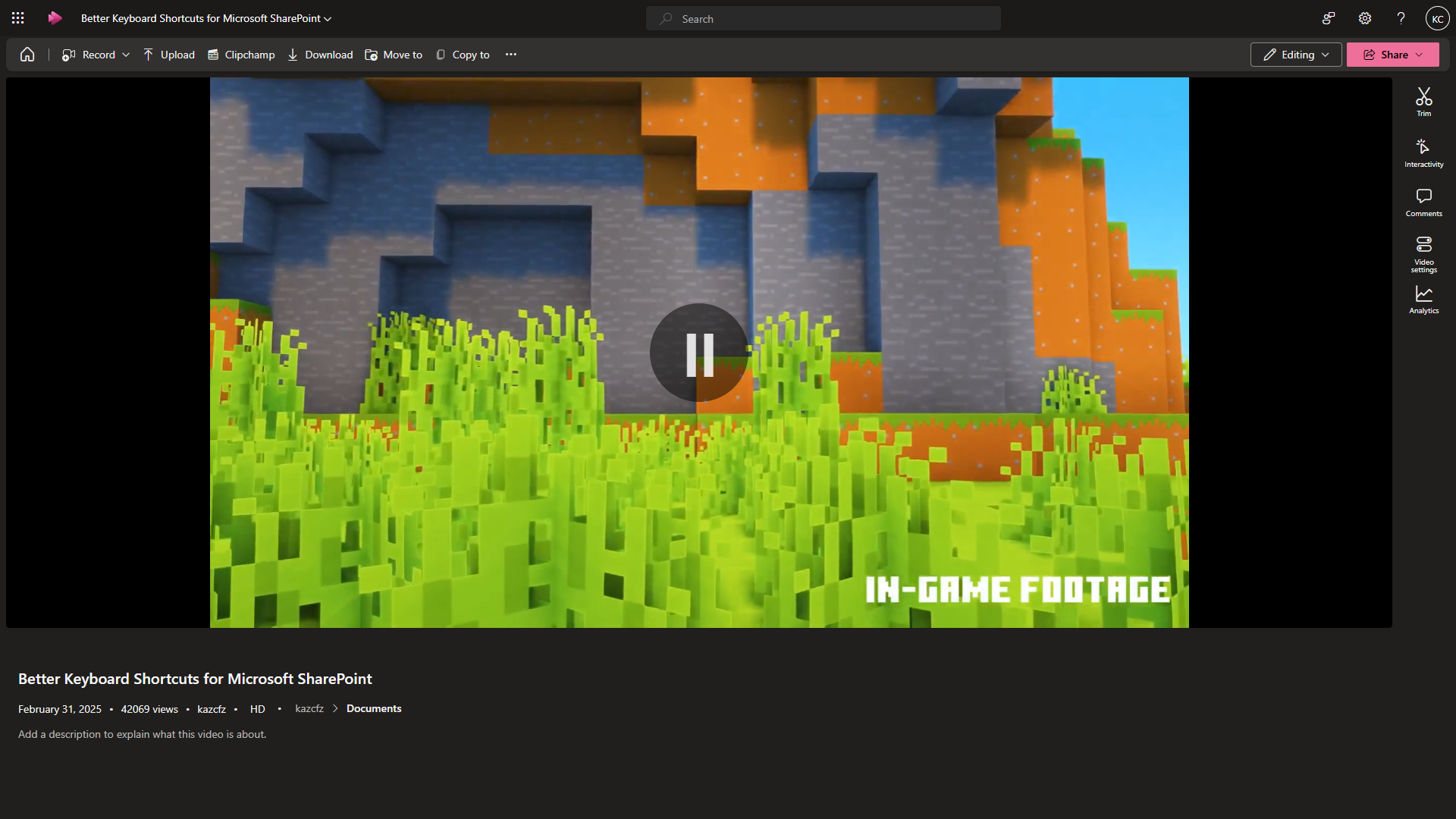Pause the video with center button
Image resolution: width=1456 pixels, height=819 pixels.
(x=698, y=353)
